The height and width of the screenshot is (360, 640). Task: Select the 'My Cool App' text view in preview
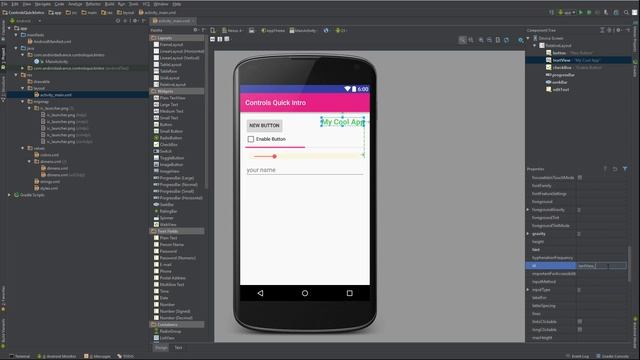[343, 122]
